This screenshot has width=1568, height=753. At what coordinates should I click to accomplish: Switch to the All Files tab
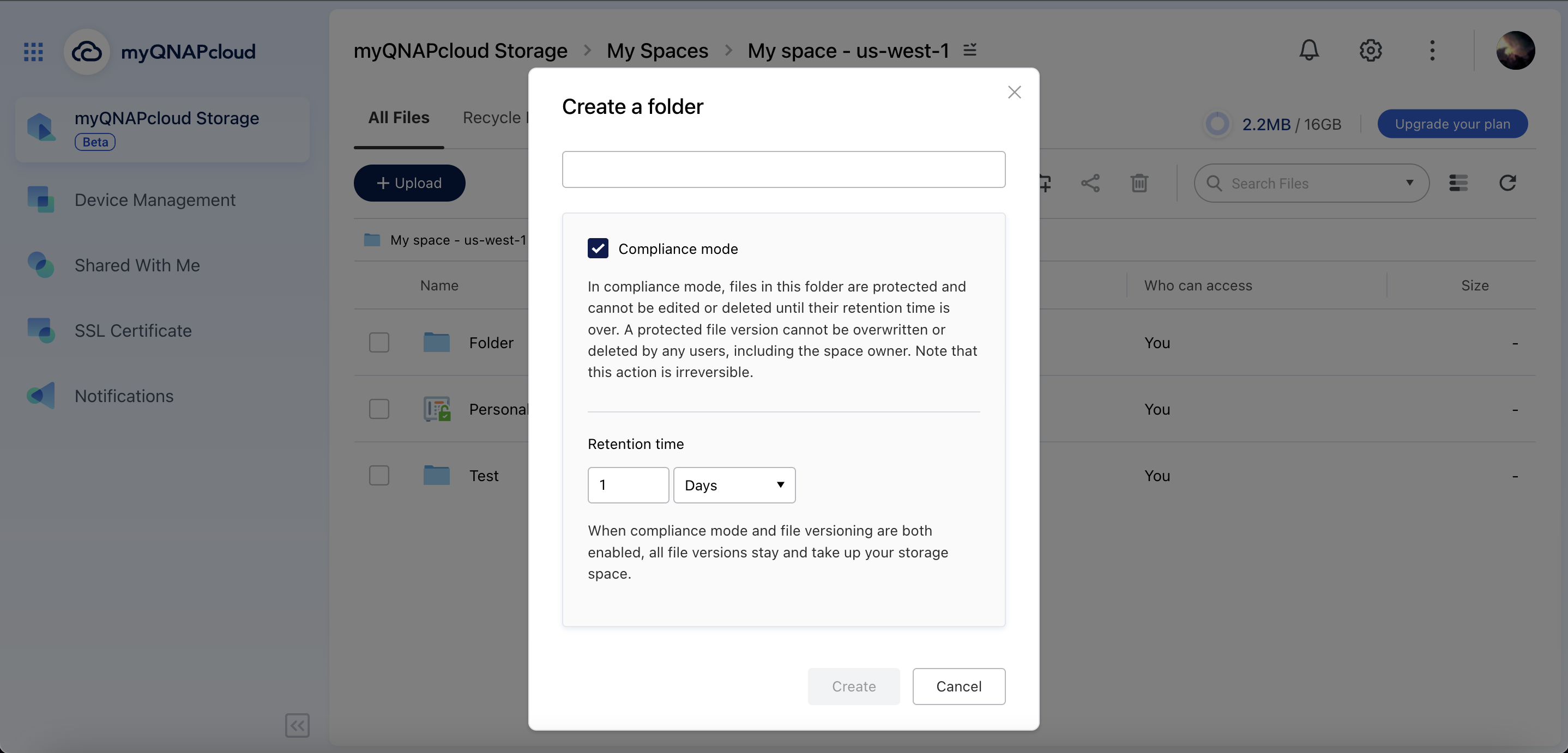399,117
